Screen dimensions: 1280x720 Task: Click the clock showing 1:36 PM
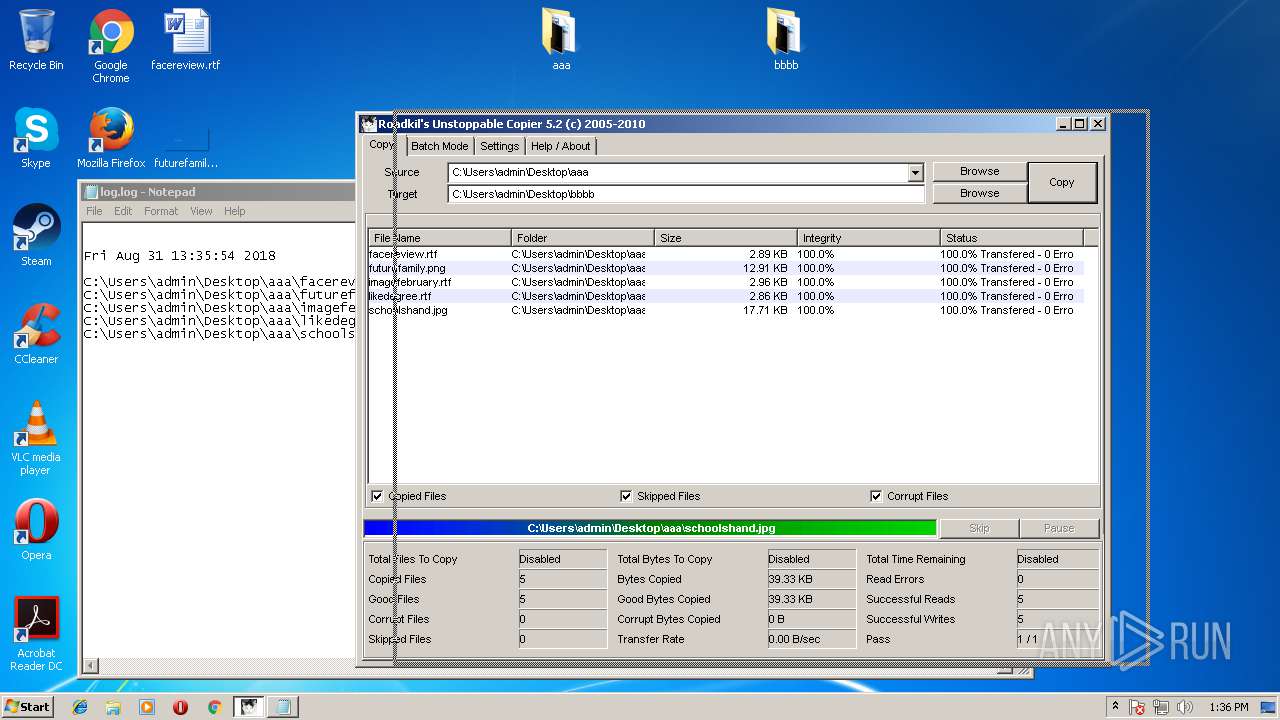click(x=1228, y=707)
